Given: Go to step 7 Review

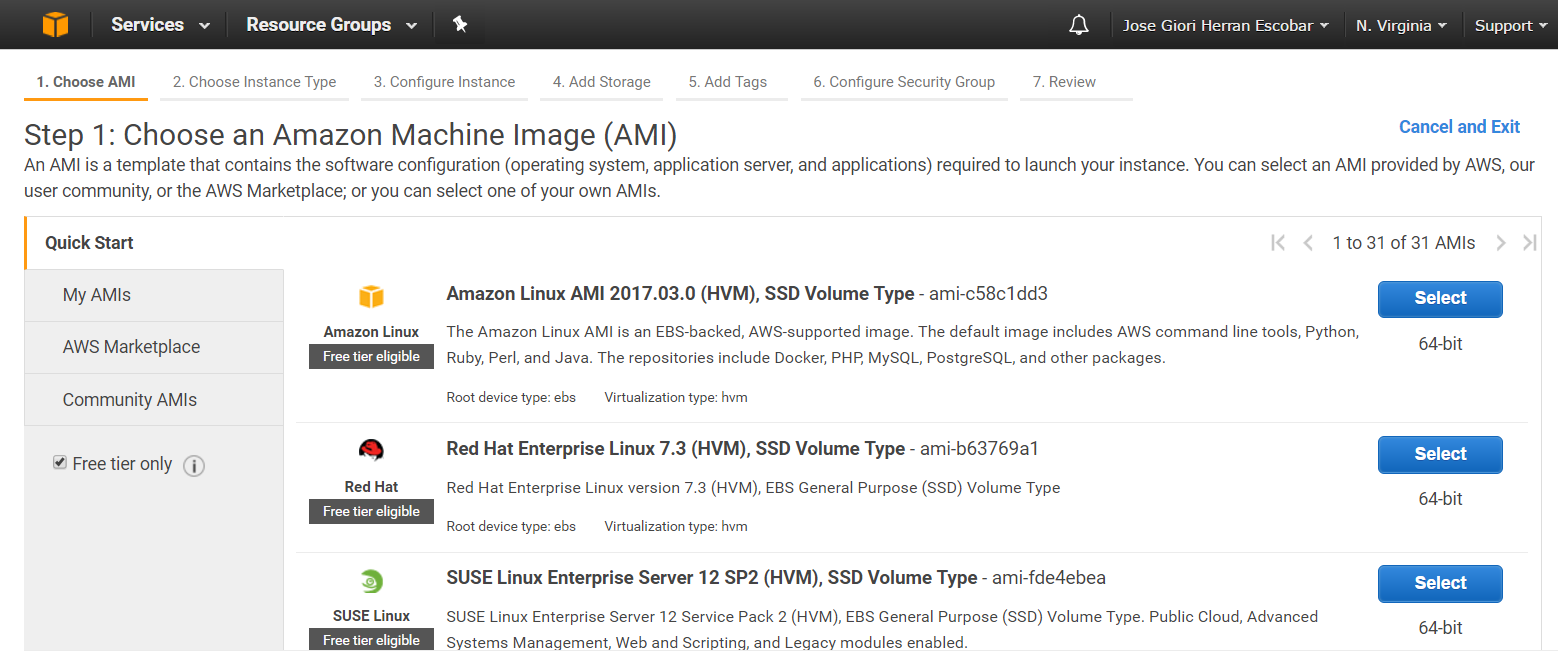Looking at the screenshot, I should pos(1076,82).
